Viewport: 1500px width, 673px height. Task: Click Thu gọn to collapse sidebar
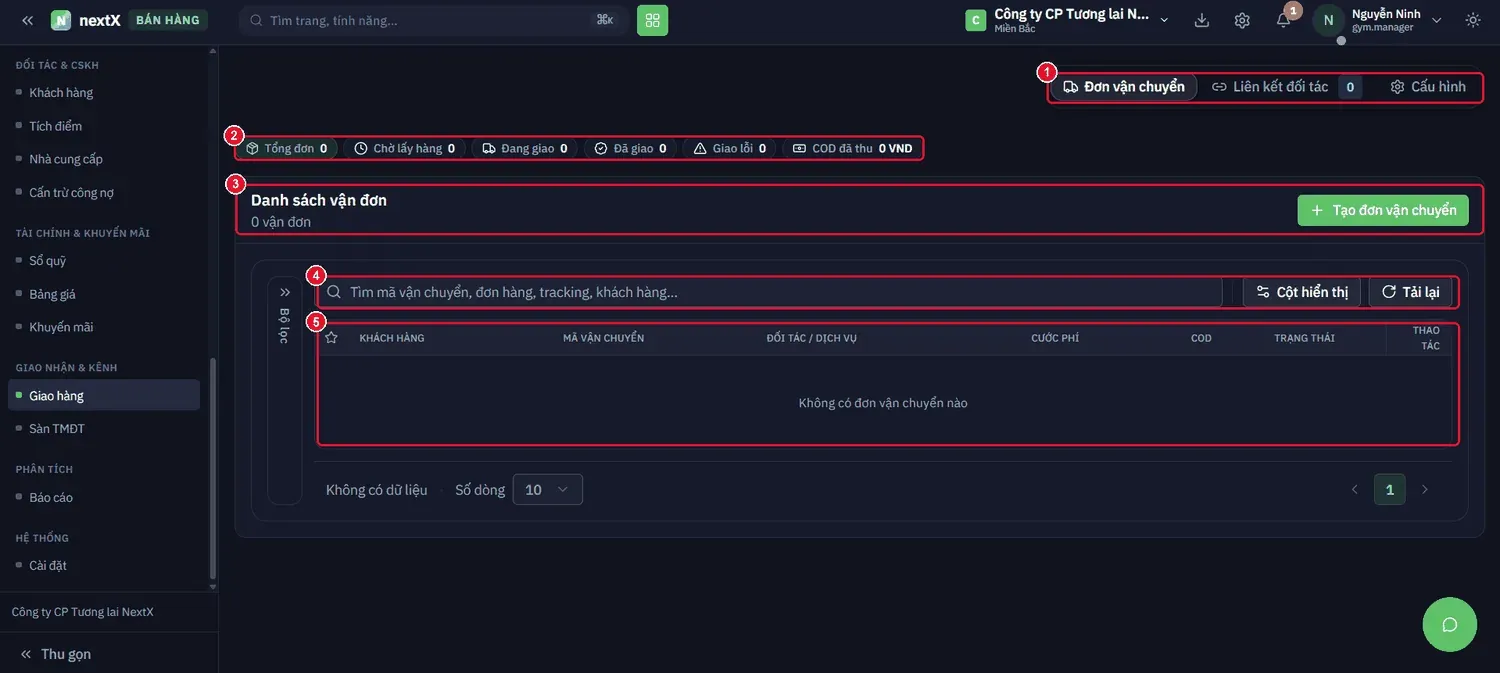pyautogui.click(x=55, y=654)
